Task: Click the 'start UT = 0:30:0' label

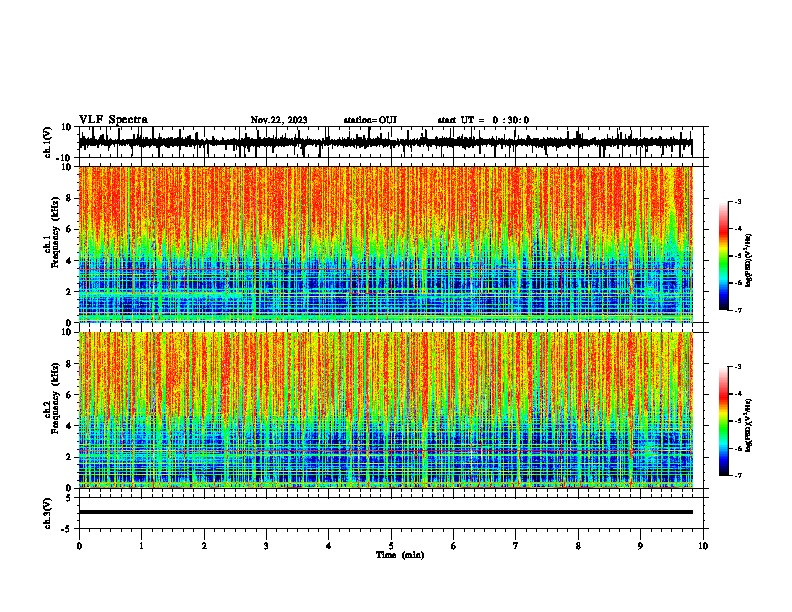Action: (483, 120)
